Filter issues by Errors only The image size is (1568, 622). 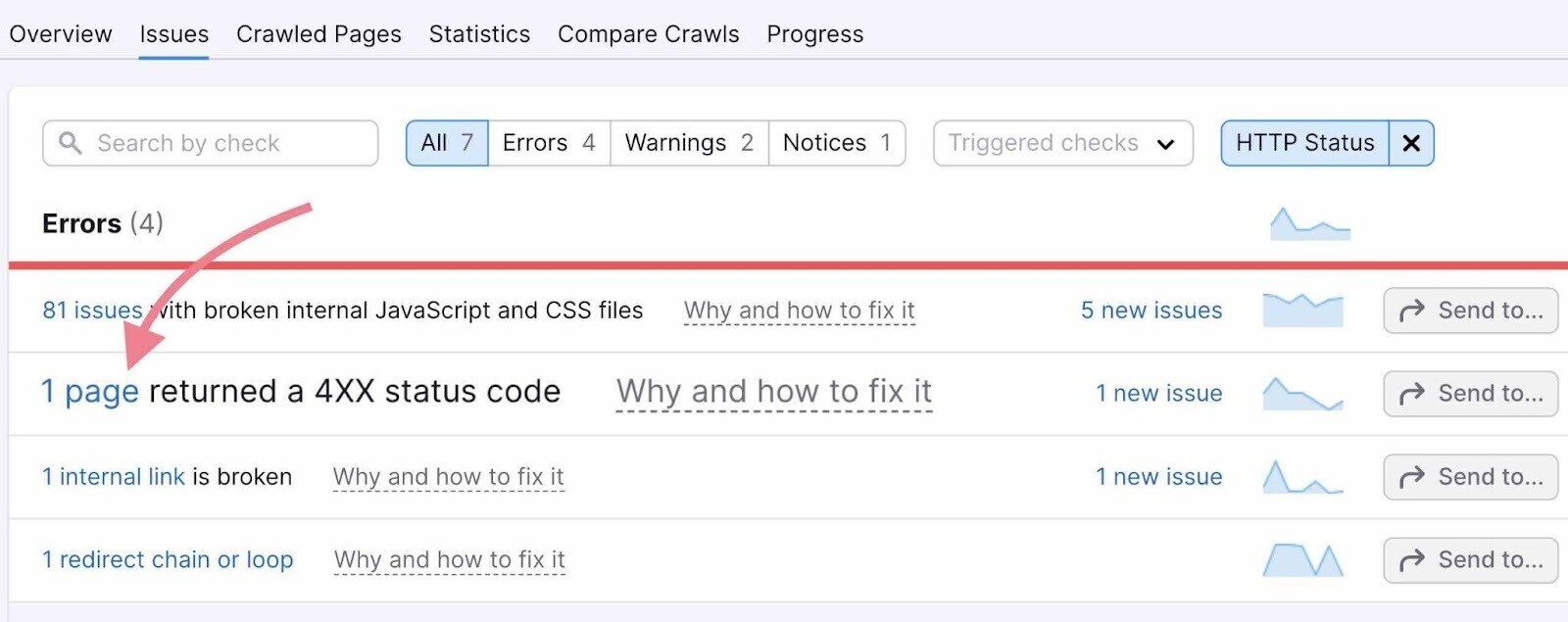[x=549, y=143]
